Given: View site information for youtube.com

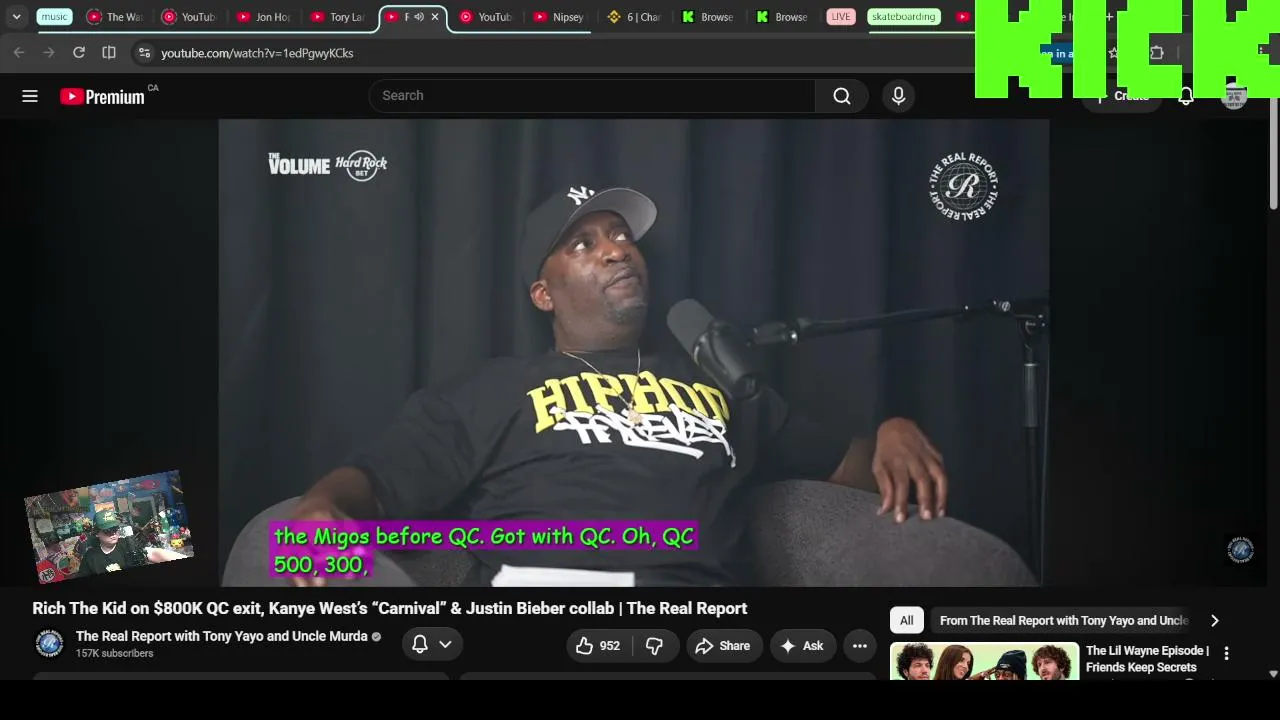Looking at the screenshot, I should (144, 53).
